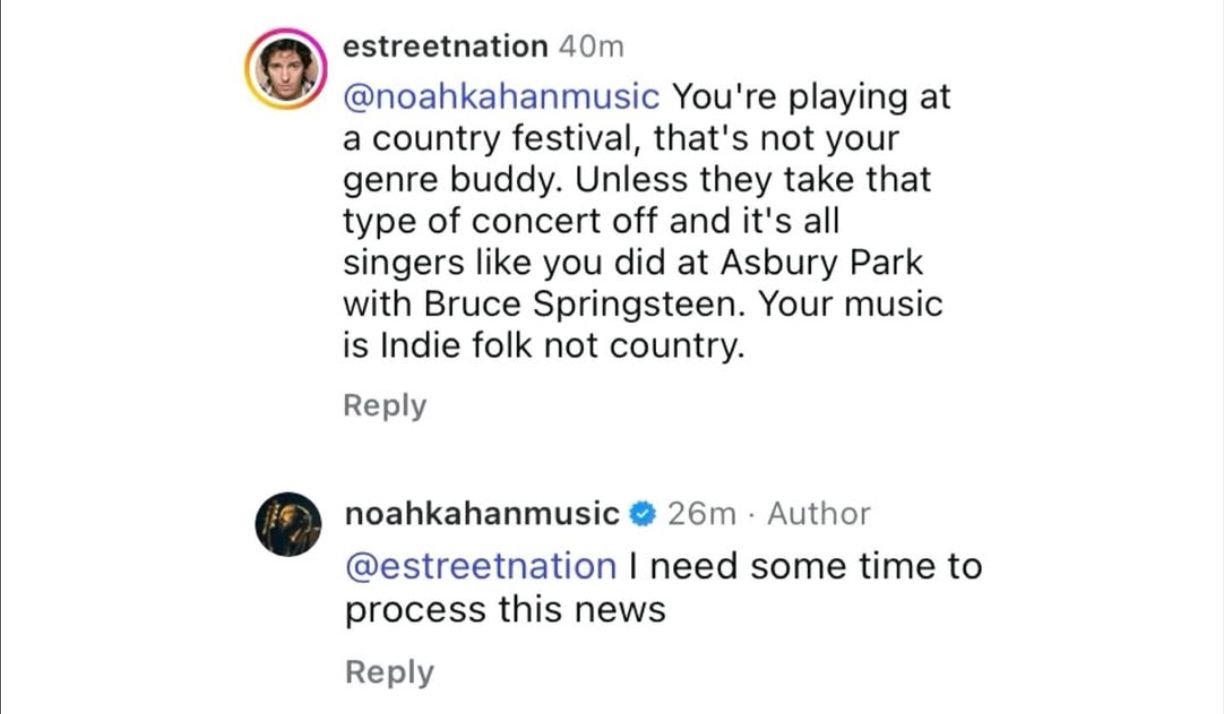The width and height of the screenshot is (1224, 714).
Task: Click the text "Indie folk not country"
Action: click(x=562, y=346)
